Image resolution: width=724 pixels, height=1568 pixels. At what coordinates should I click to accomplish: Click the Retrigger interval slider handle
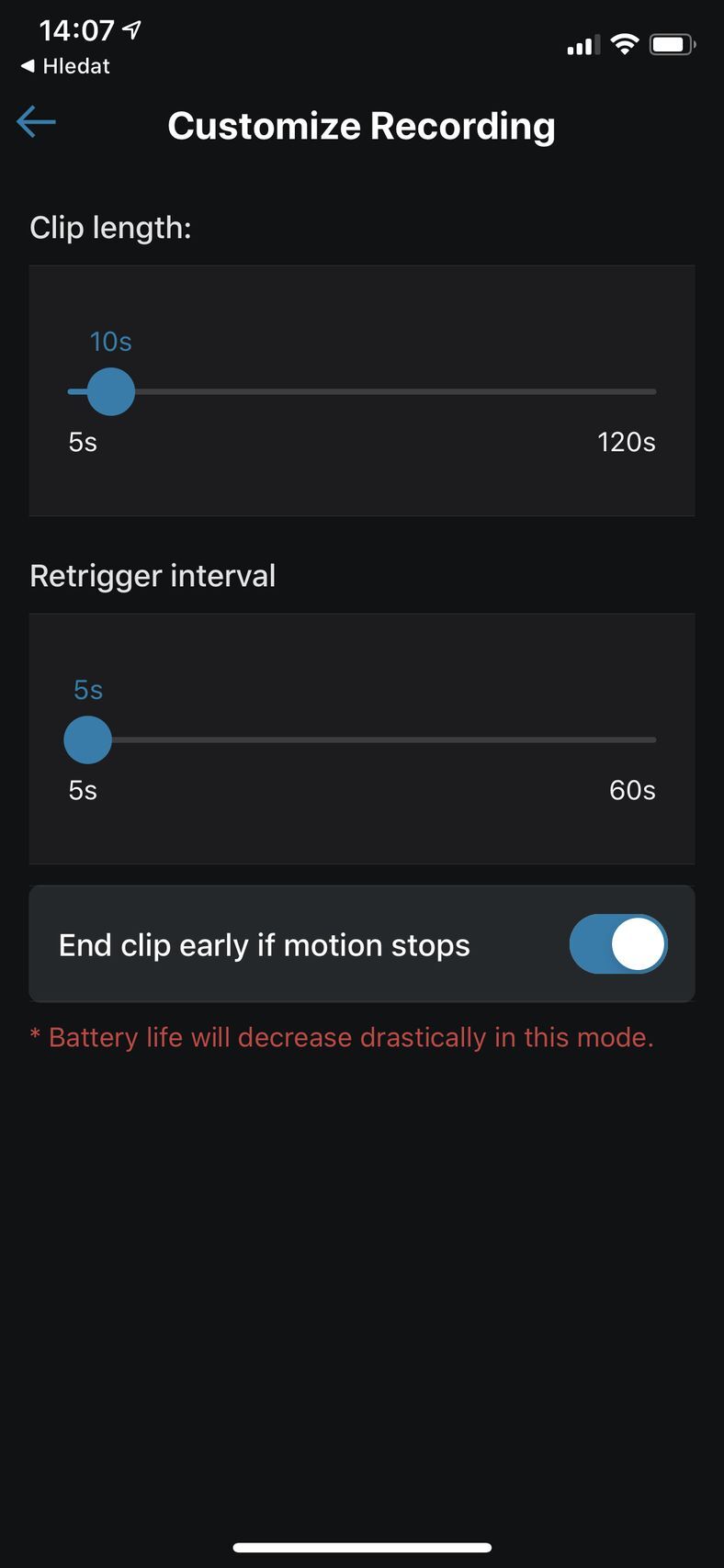tap(87, 739)
